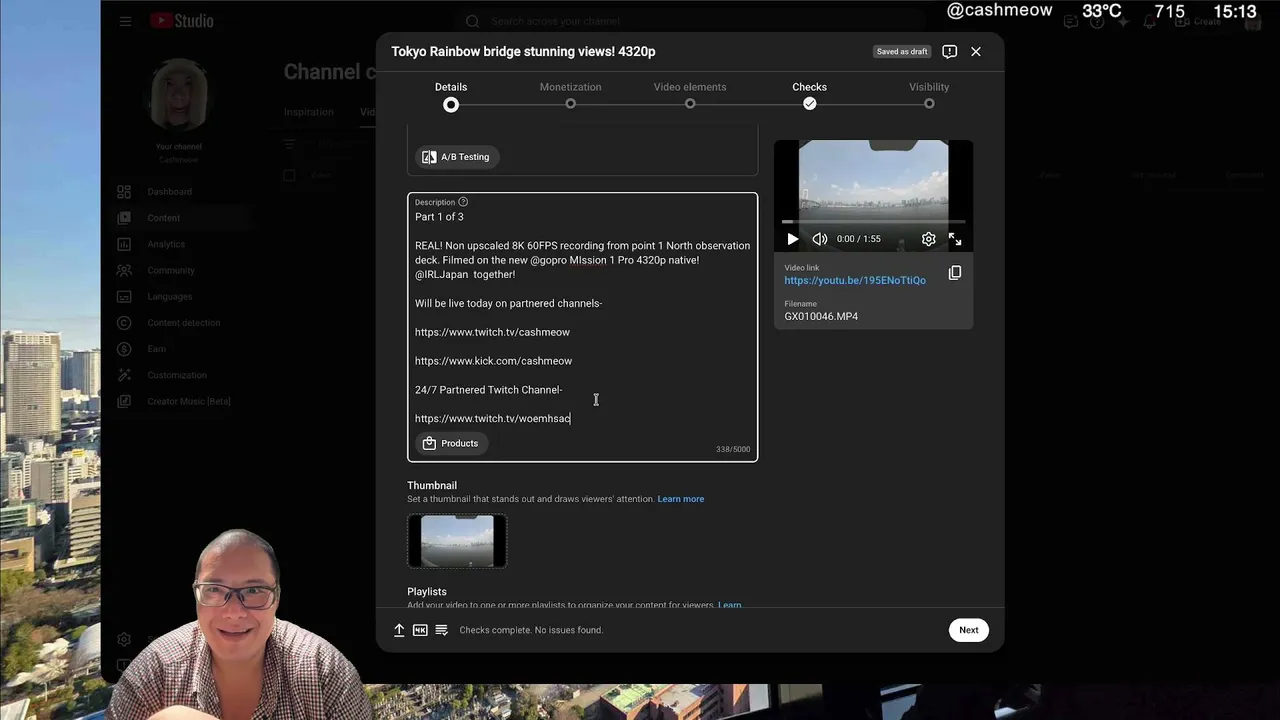Viewport: 1280px width, 720px height.
Task: Copy the video link with copy icon
Action: click(x=955, y=273)
